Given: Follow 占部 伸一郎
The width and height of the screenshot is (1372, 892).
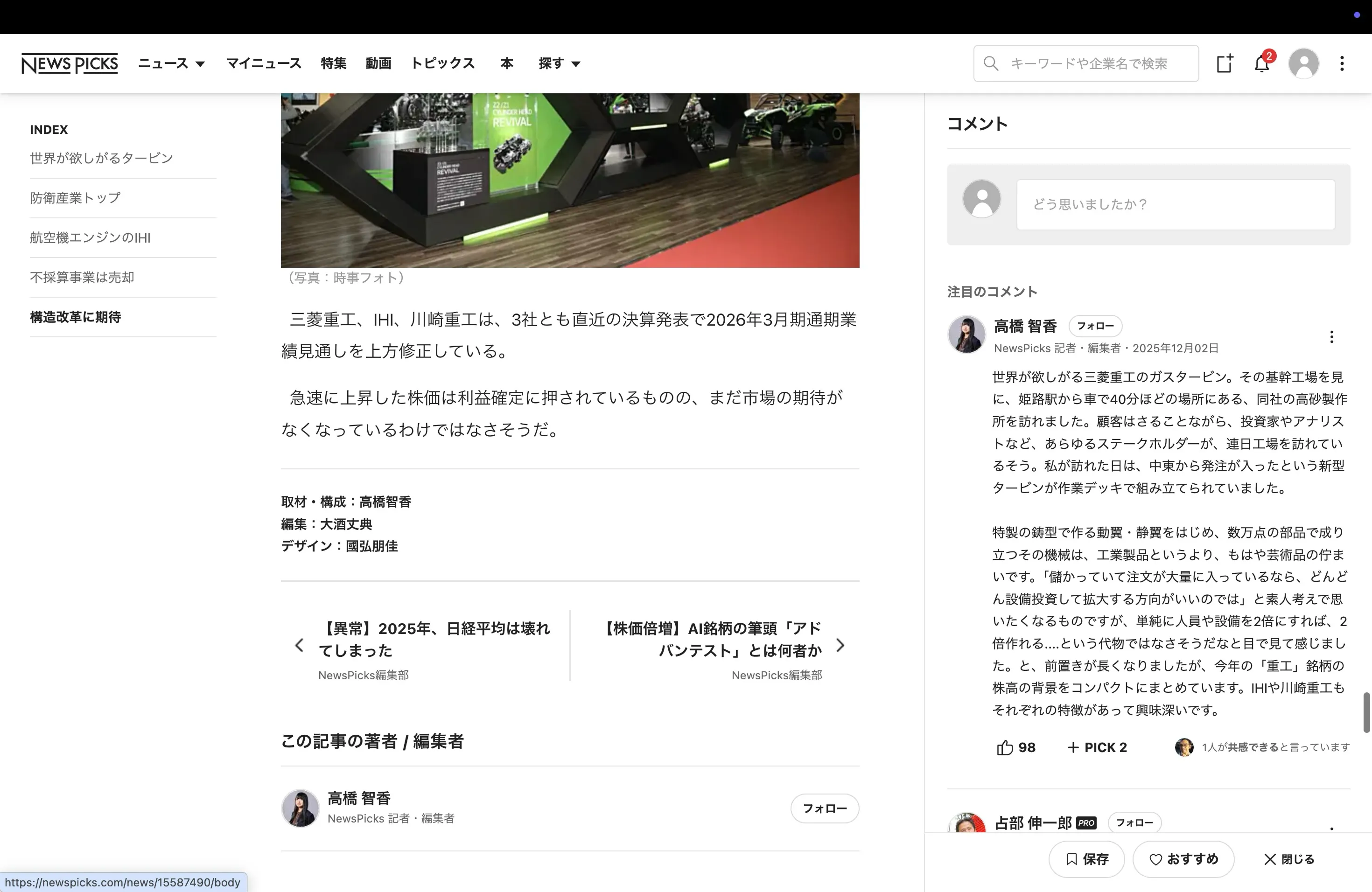Looking at the screenshot, I should tap(1134, 823).
